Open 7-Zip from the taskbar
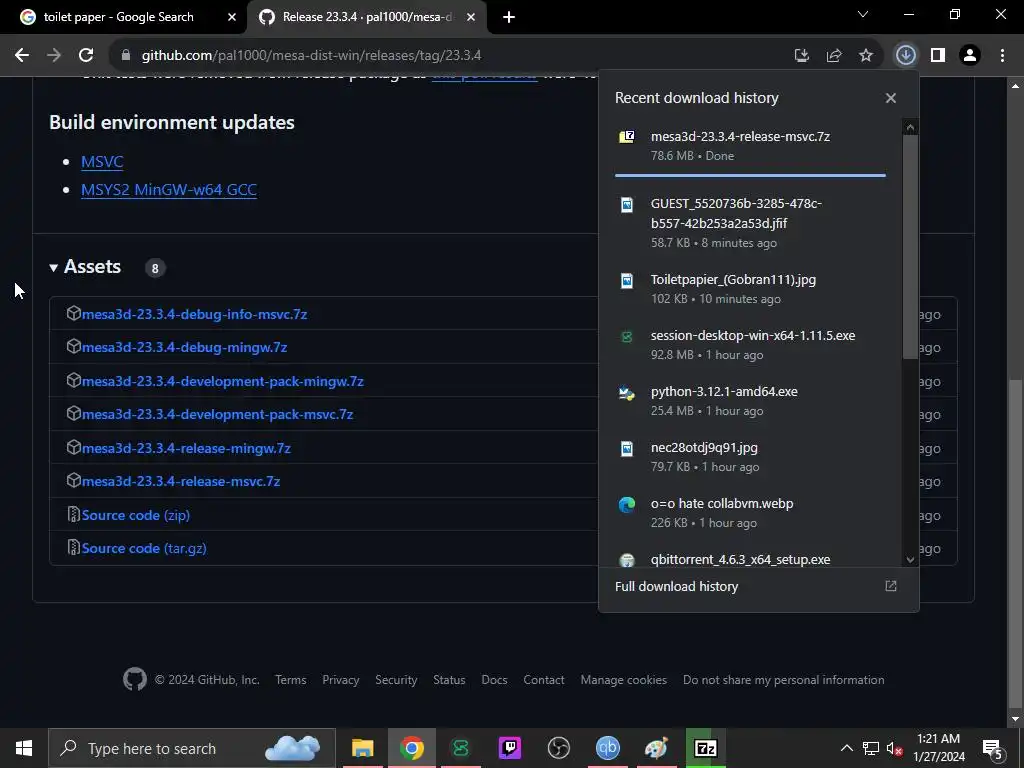1024x768 pixels. 705,748
